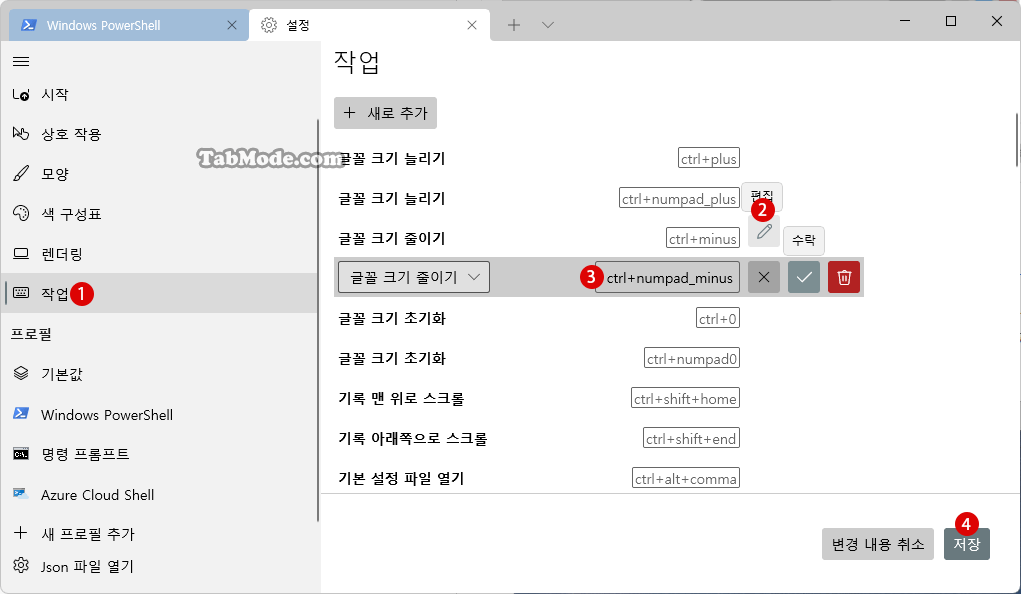Click the actions list vertical scrollbar
The height and width of the screenshot is (594, 1021).
click(1017, 140)
